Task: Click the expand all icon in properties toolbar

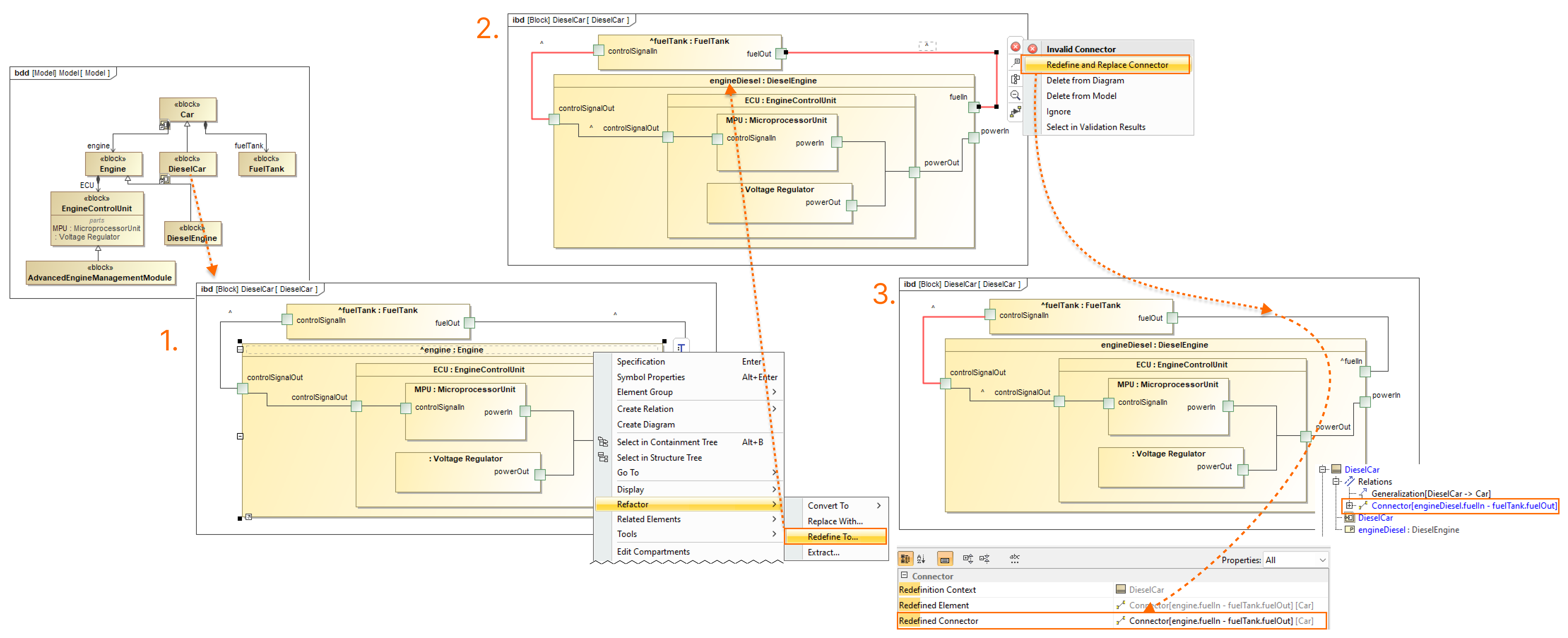Action: (x=968, y=558)
